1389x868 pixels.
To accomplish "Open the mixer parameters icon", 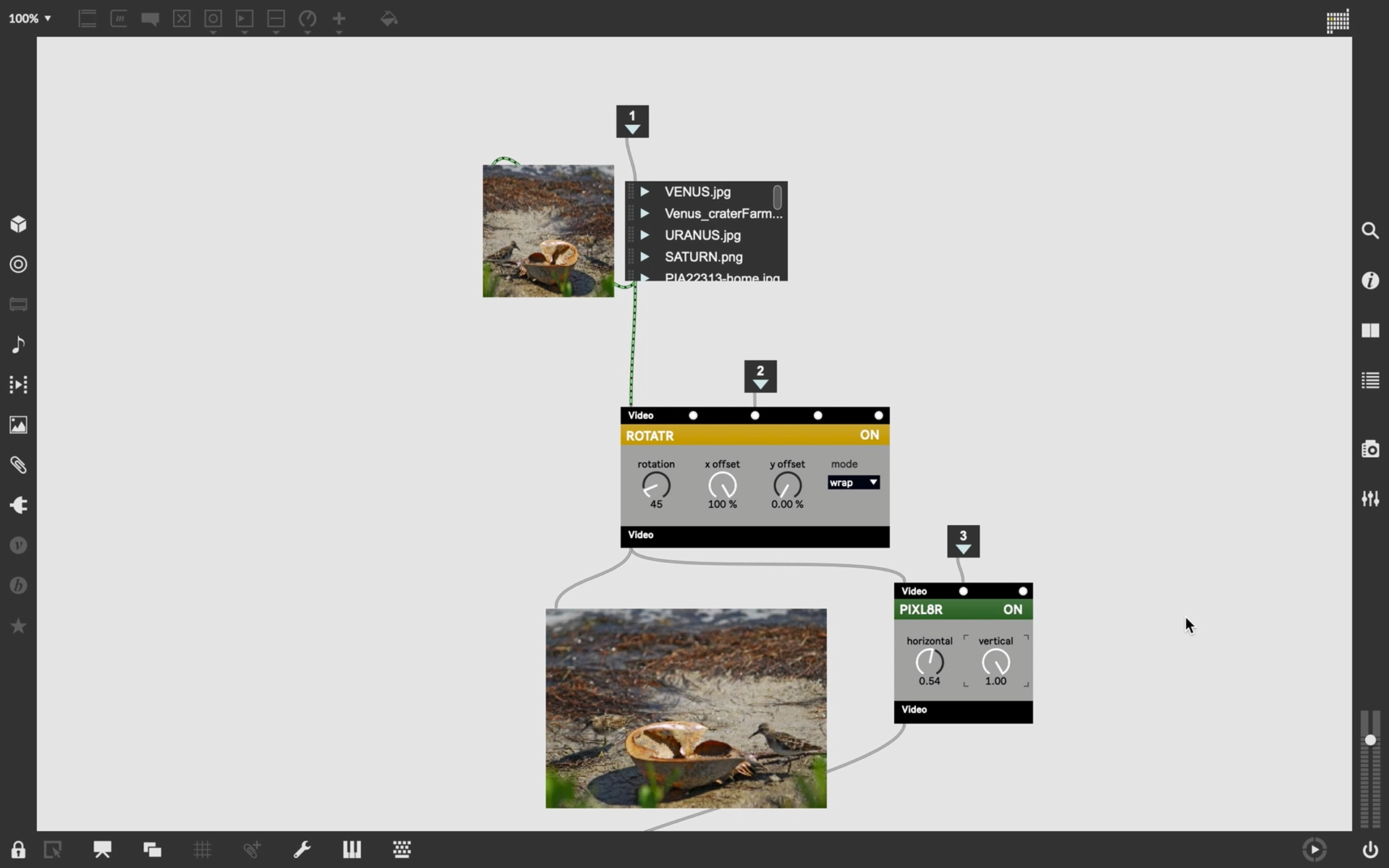I will coord(1370,498).
